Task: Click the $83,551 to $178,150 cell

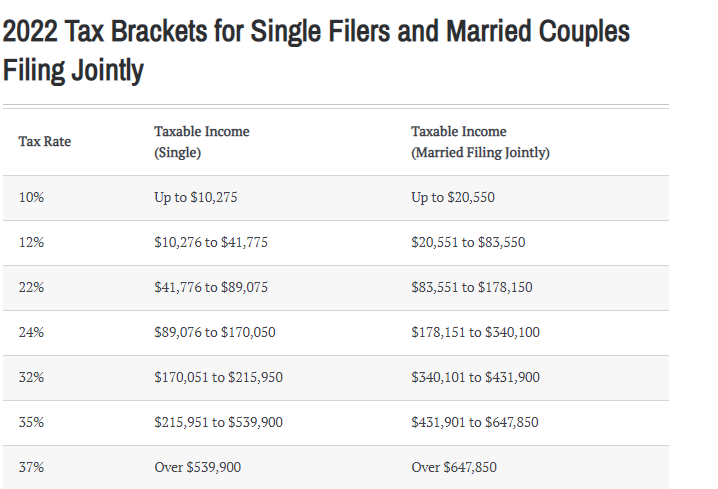Action: pos(472,287)
